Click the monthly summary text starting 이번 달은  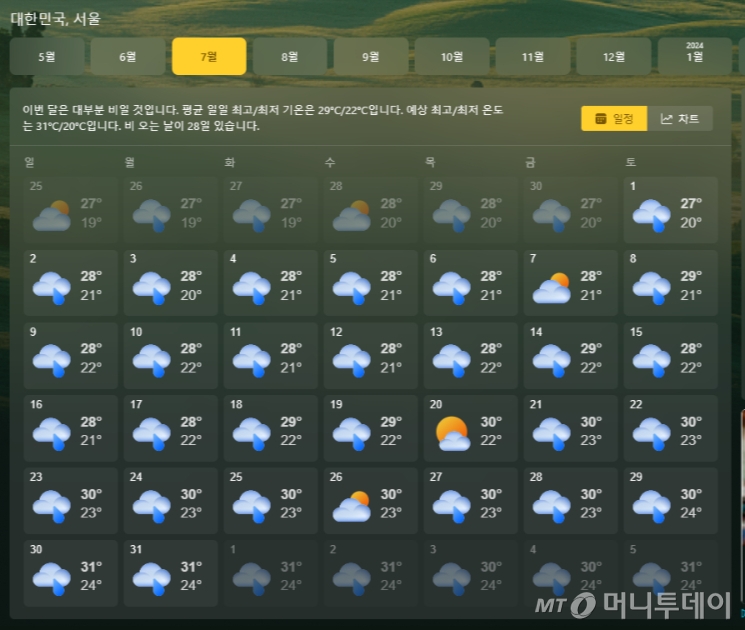click(x=263, y=118)
